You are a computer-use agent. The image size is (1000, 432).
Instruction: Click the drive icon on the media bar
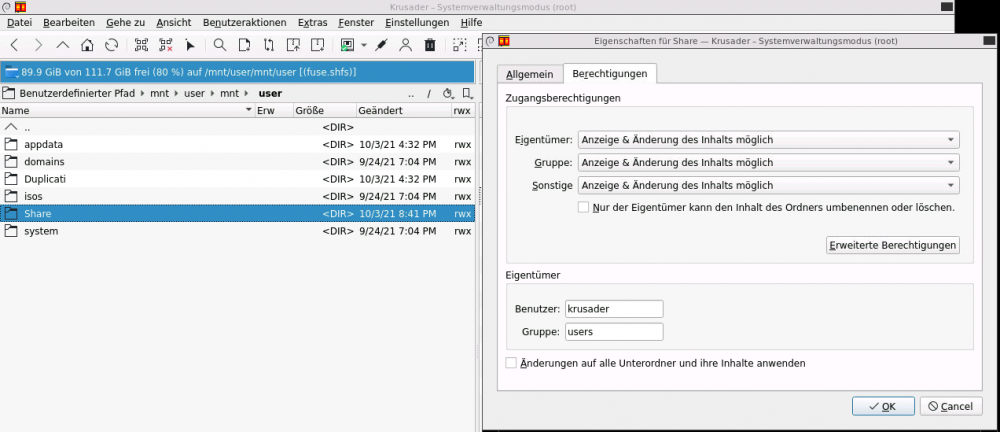[12, 71]
